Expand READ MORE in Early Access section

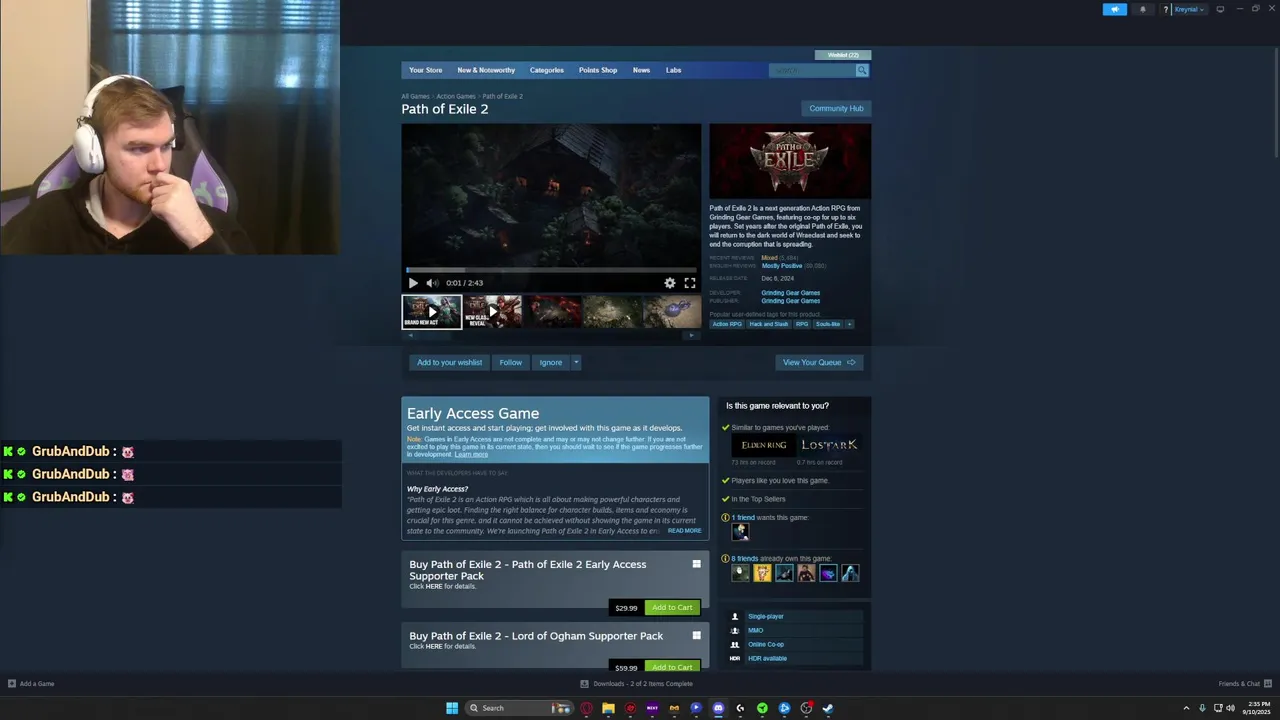(x=684, y=531)
